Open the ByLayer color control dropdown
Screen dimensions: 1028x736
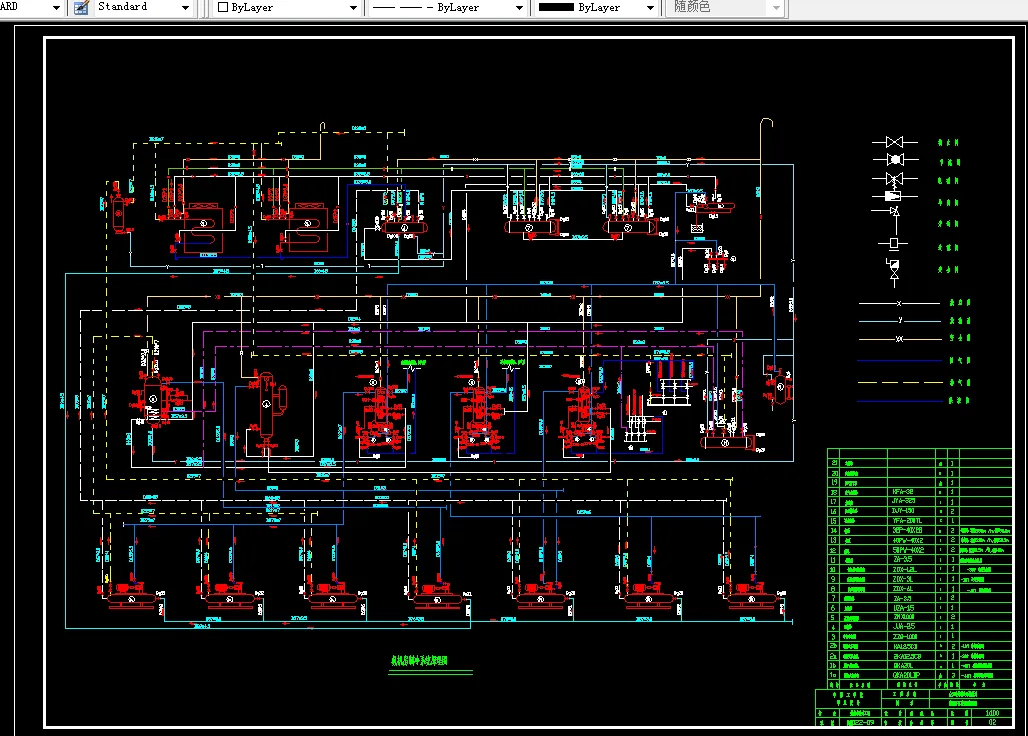pyautogui.click(x=287, y=8)
